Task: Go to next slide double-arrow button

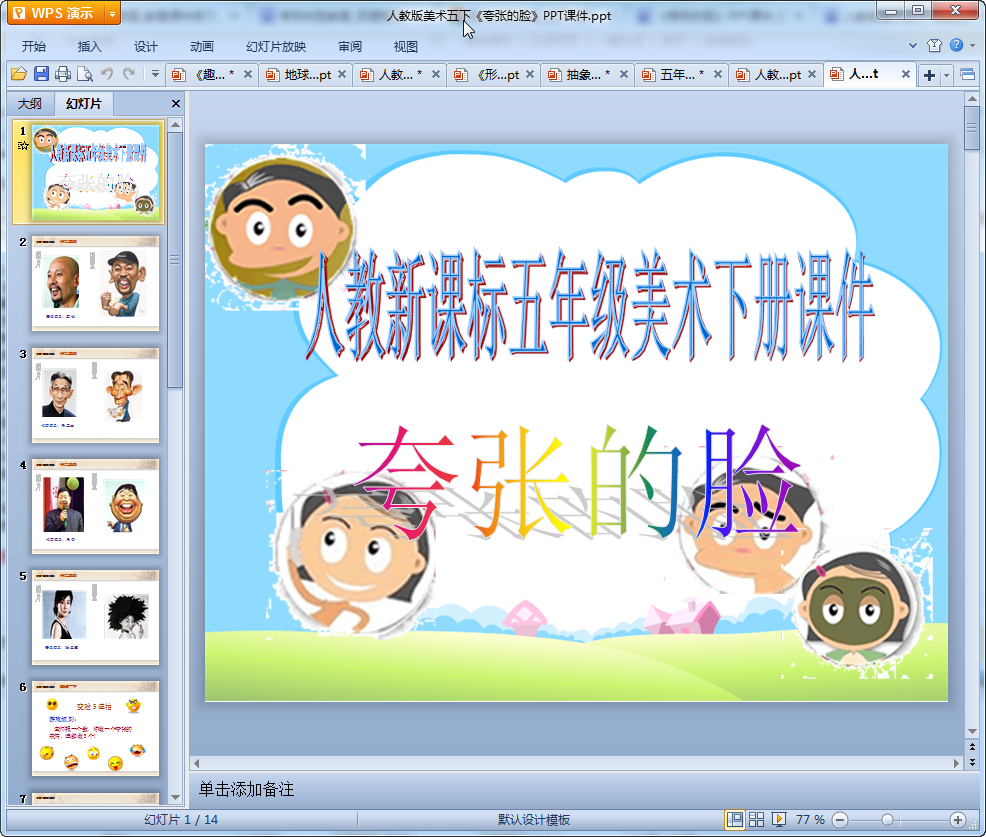Action: click(x=972, y=762)
